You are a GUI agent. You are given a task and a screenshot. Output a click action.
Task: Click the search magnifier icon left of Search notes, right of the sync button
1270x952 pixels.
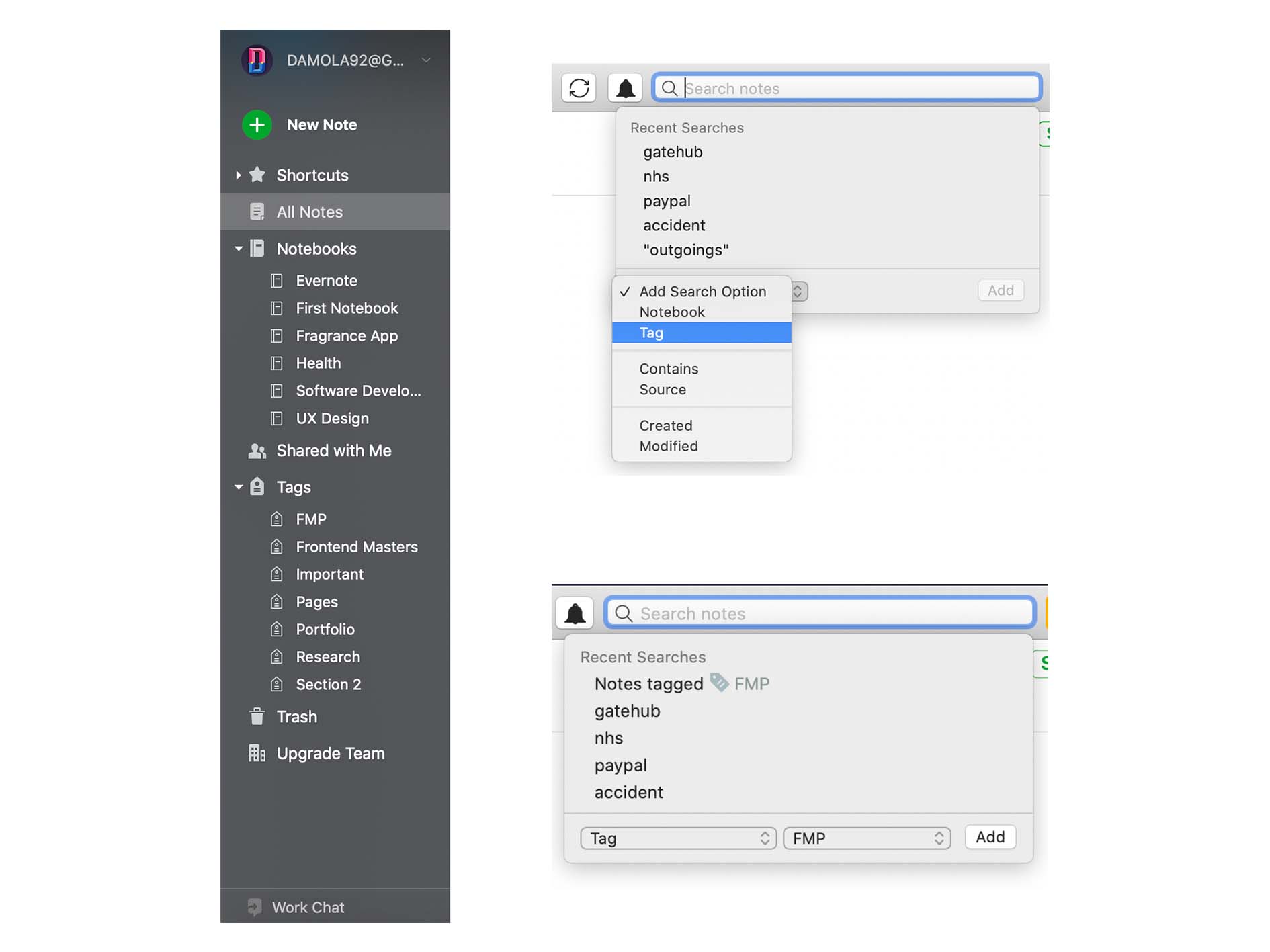coord(669,88)
